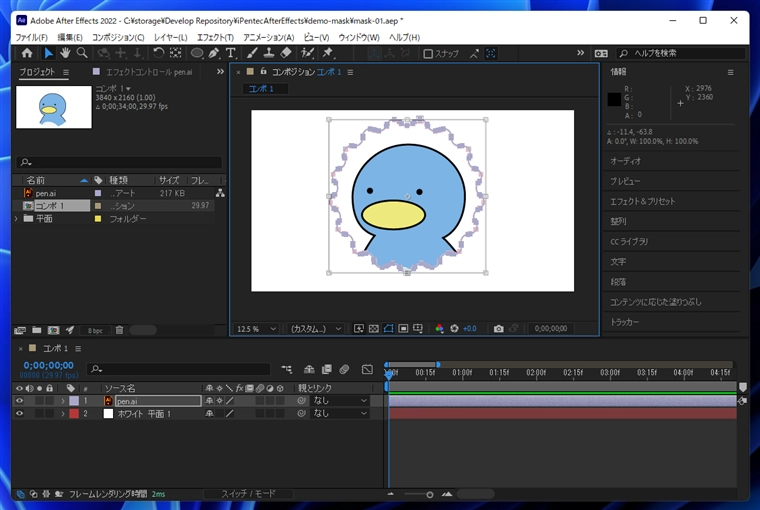Choose the Pen tool
This screenshot has width=760, height=510.
(214, 53)
